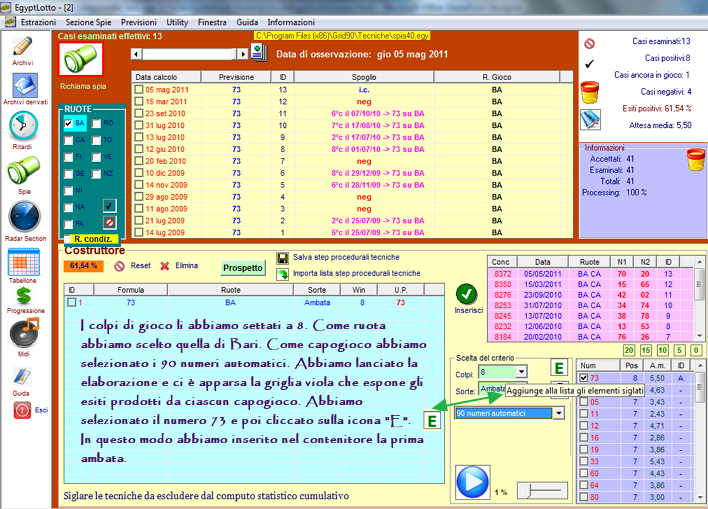
Task: Click the blue play elaboration button
Action: click(472, 482)
